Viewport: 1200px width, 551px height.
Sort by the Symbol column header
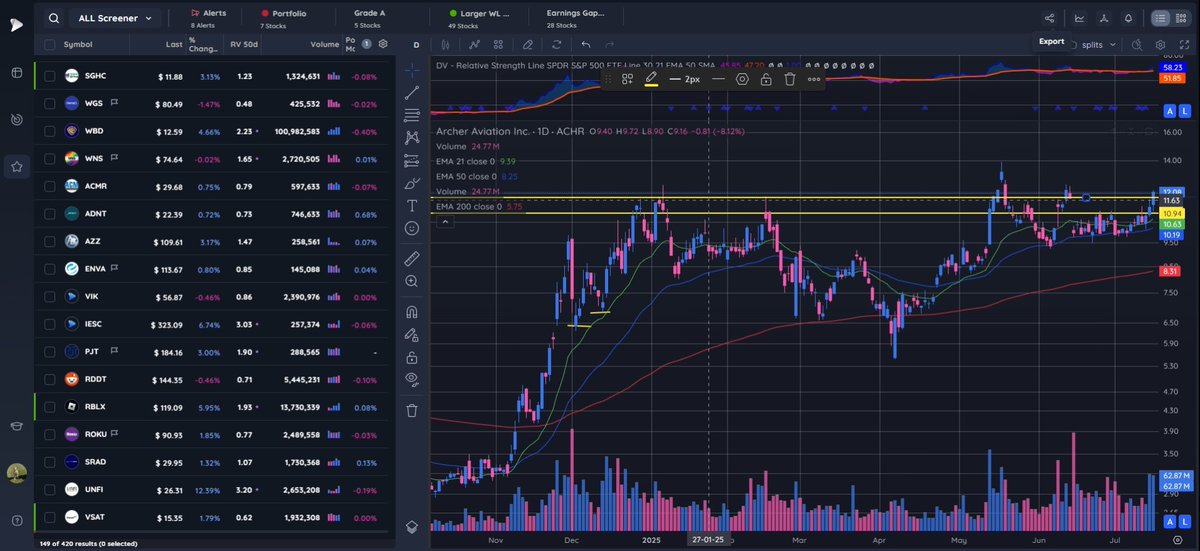78,45
